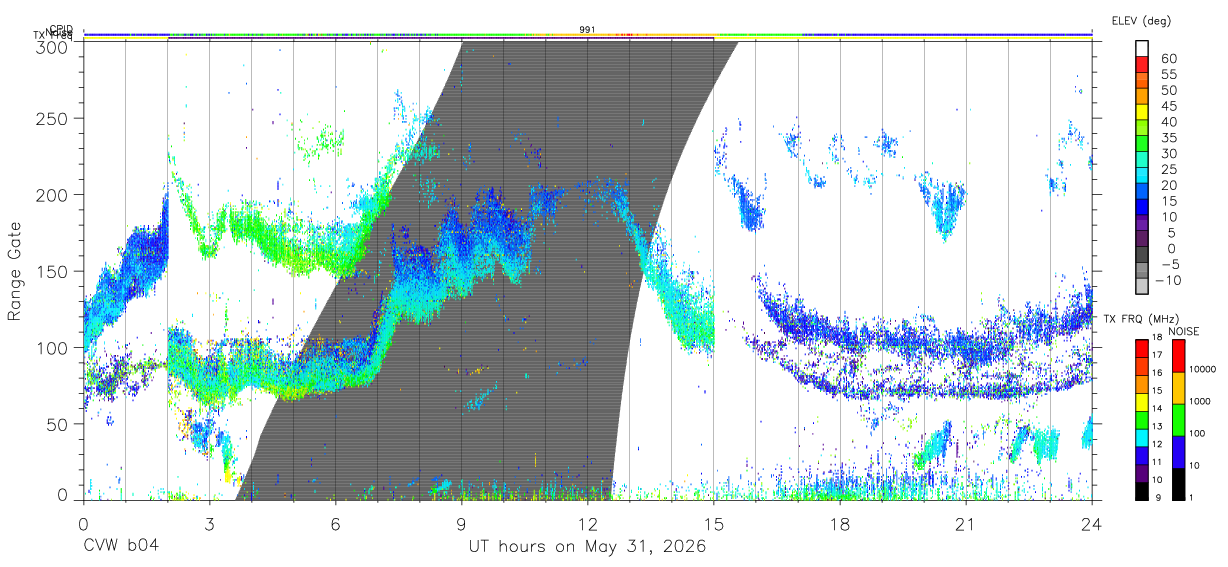The width and height of the screenshot is (1228, 567).
Task: Click the '24' UT hour tick label
Action: pyautogui.click(x=1092, y=523)
